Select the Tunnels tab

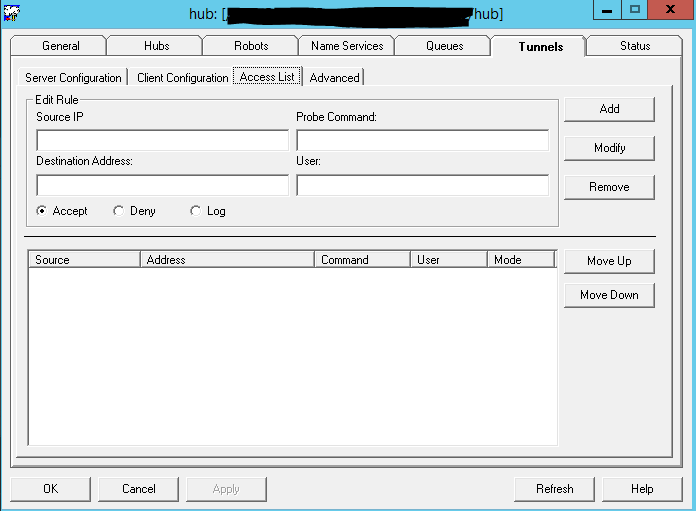(539, 46)
